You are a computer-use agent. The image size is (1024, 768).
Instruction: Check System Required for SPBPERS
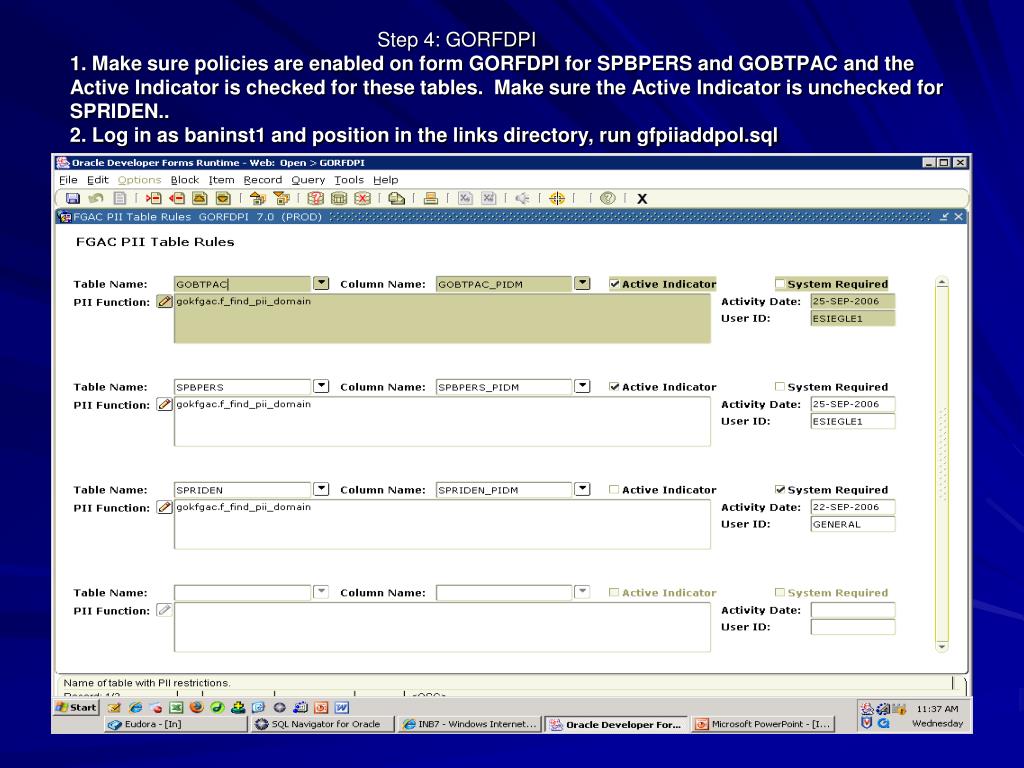(780, 387)
